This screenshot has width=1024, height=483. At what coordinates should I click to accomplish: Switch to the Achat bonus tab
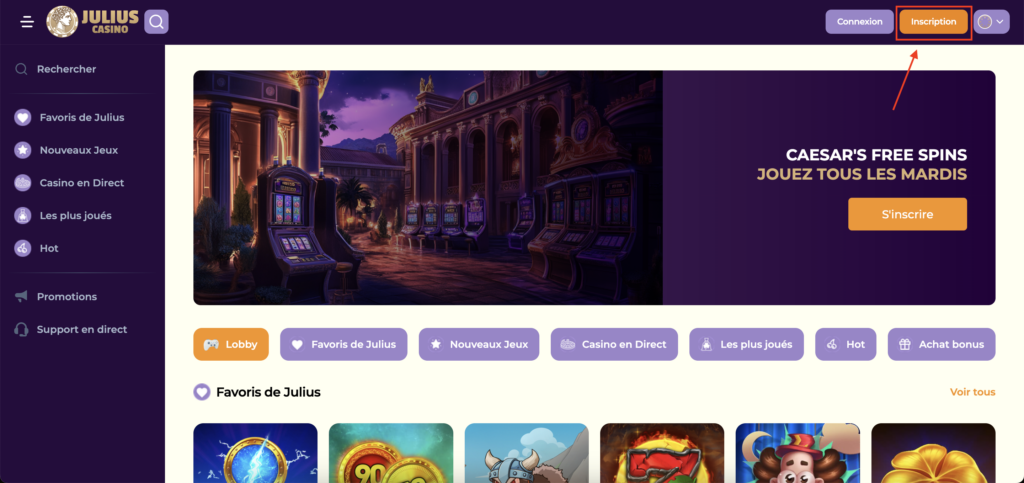point(942,344)
